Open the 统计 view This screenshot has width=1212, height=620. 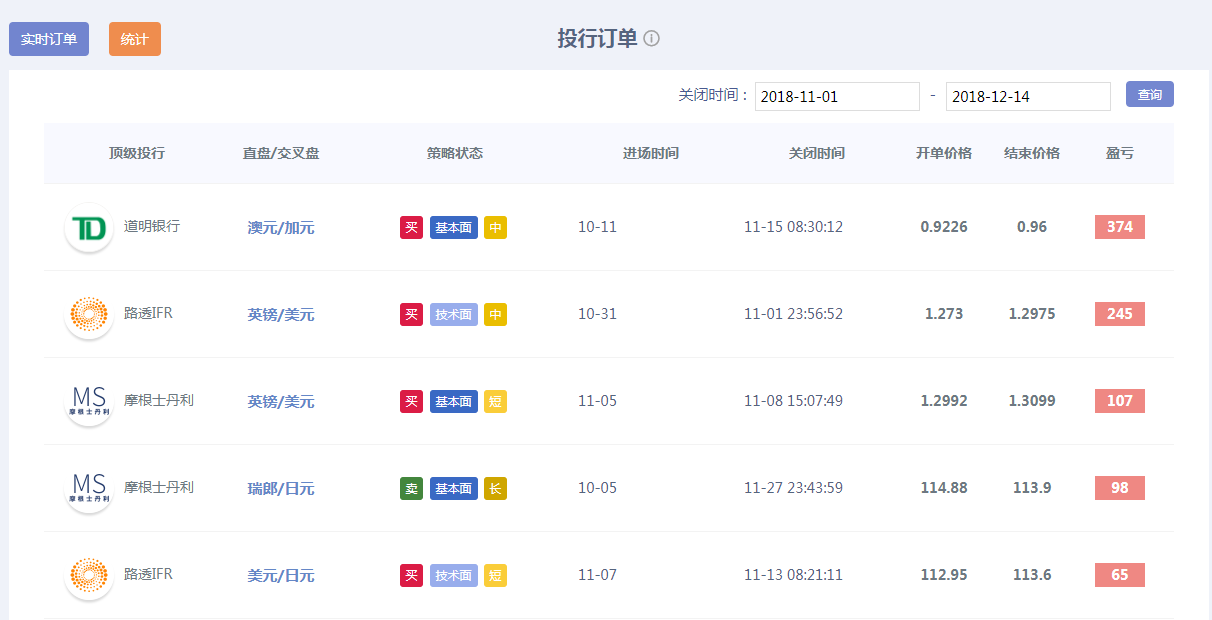[135, 39]
